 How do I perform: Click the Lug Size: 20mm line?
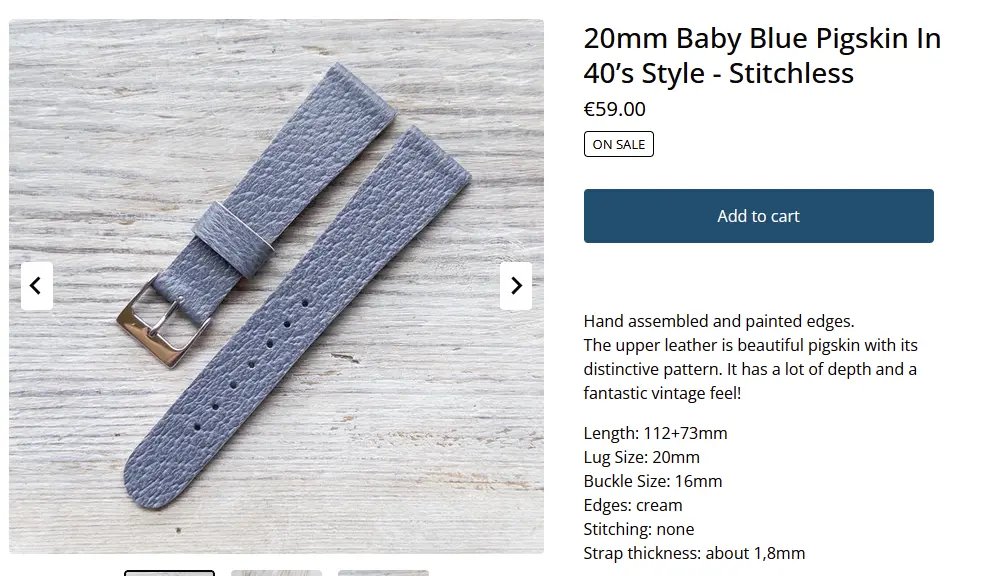click(642, 457)
